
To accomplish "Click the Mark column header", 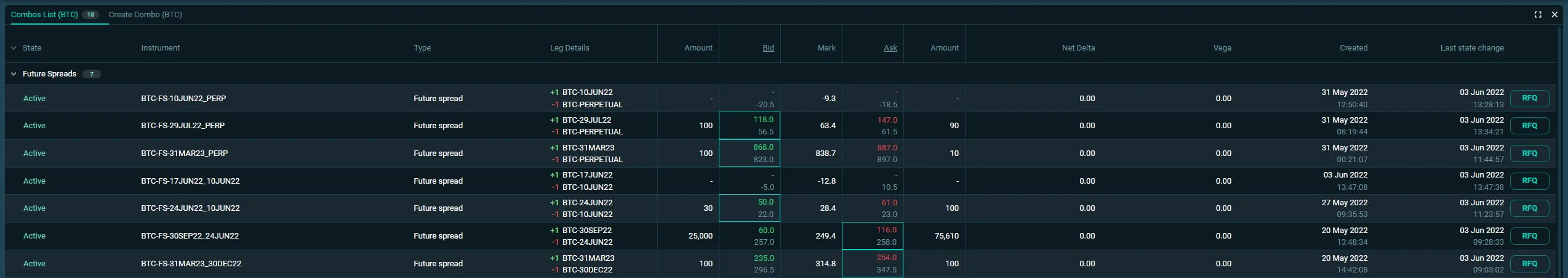I will coord(826,48).
